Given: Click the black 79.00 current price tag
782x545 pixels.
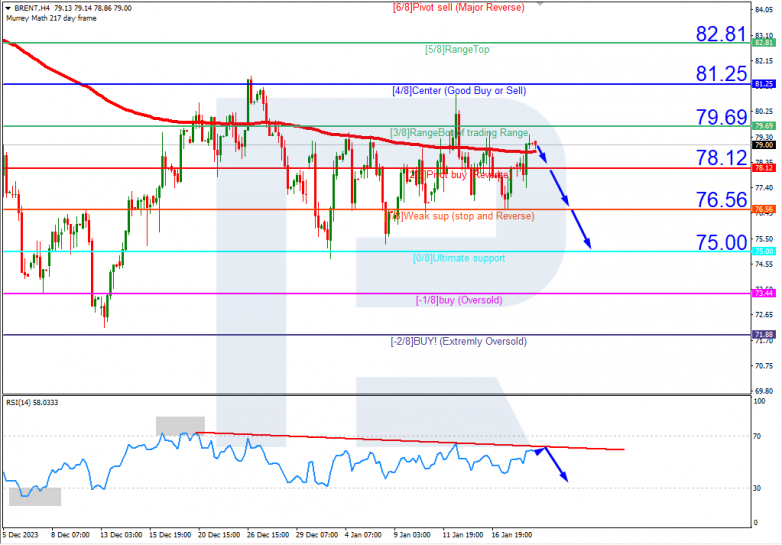Looking at the screenshot, I should [x=764, y=145].
